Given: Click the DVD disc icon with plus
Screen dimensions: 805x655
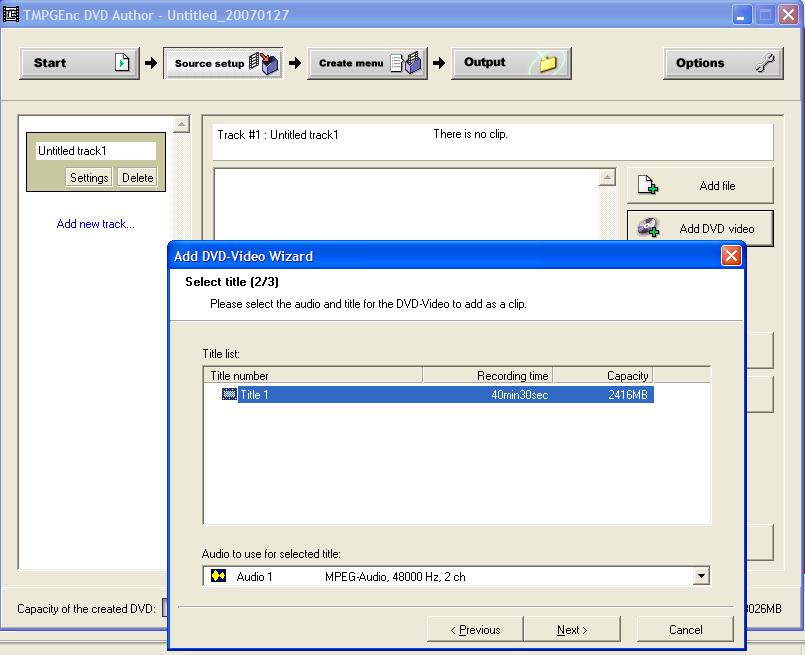Looking at the screenshot, I should [648, 227].
